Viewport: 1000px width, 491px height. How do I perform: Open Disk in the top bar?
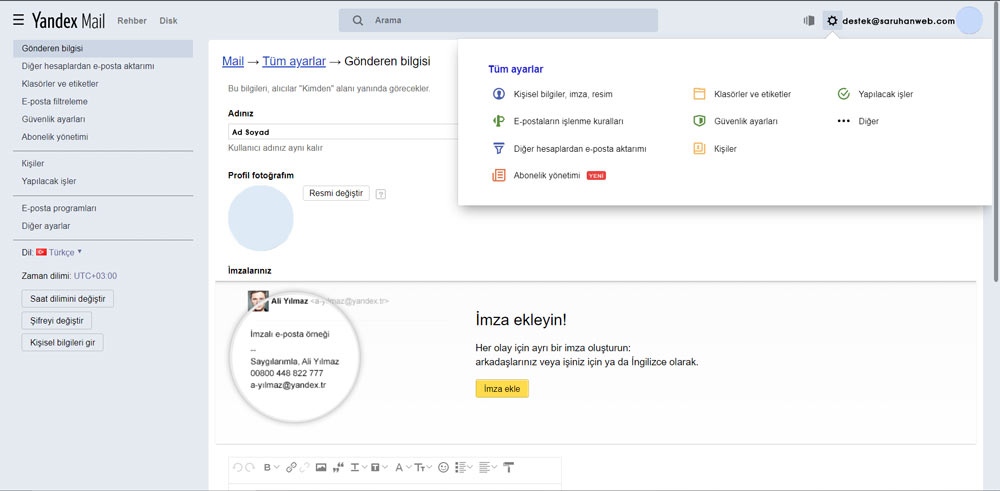coord(168,20)
